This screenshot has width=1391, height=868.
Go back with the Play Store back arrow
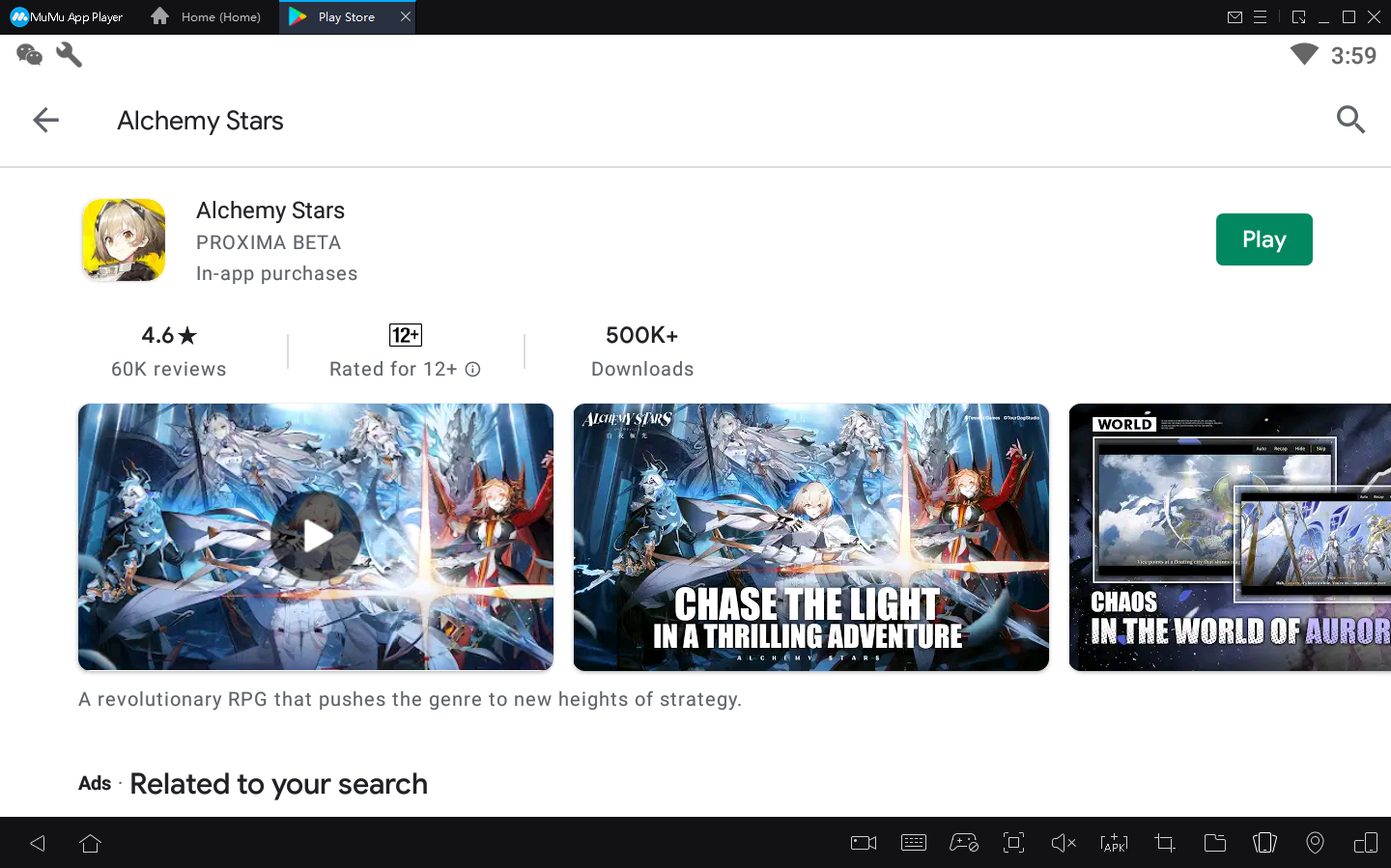click(x=45, y=120)
